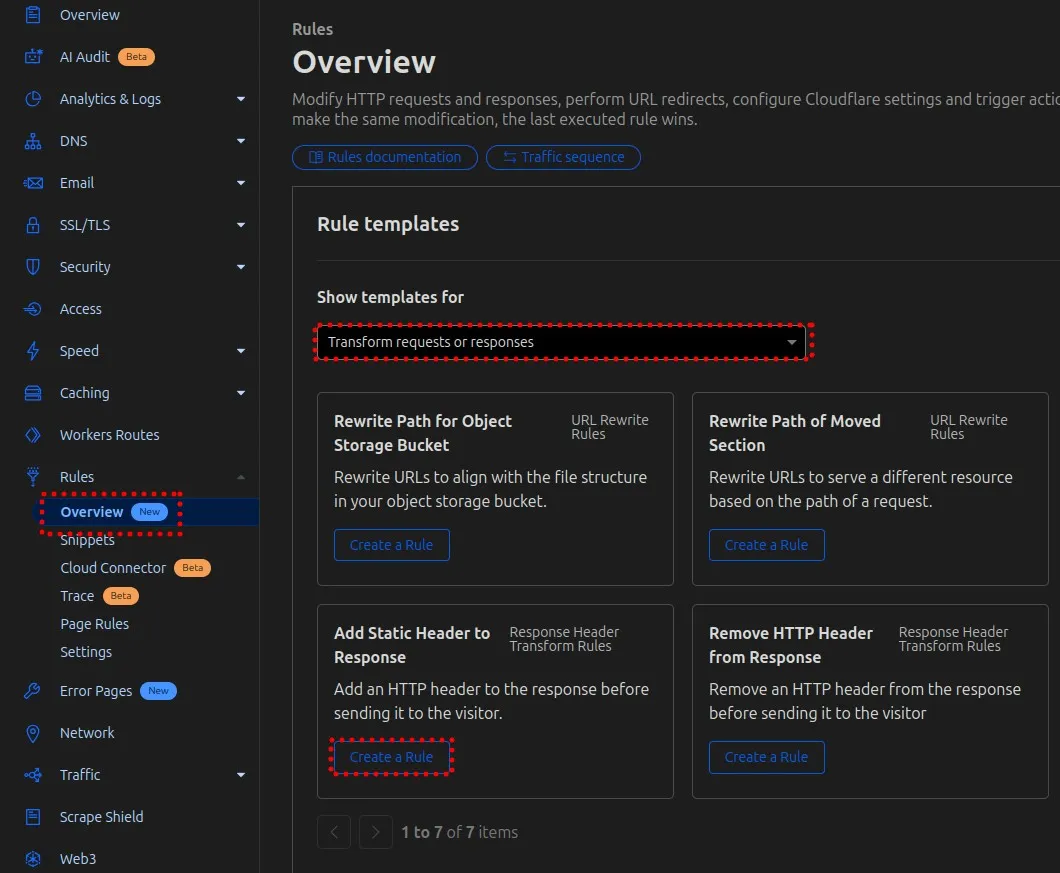
Task: Expand the Analytics & Logs submenu arrow
Action: tap(241, 99)
